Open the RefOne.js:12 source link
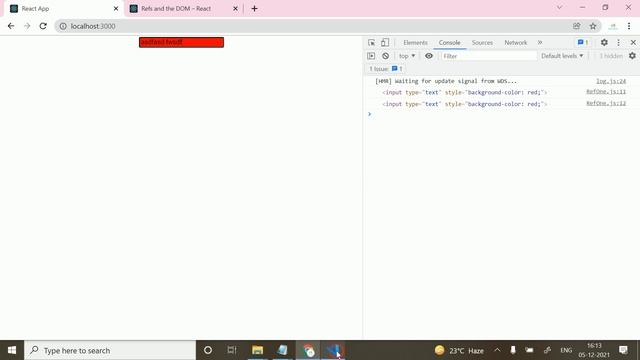 [606, 103]
